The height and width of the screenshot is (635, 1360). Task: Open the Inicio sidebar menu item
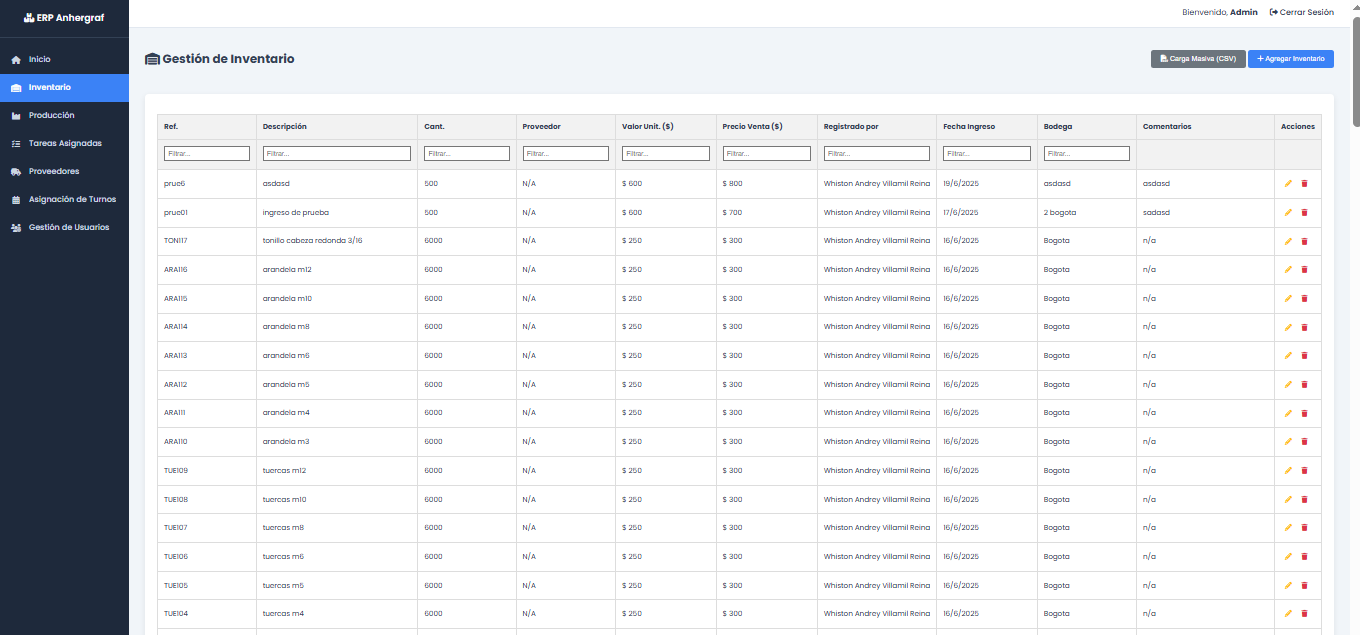[40, 60]
